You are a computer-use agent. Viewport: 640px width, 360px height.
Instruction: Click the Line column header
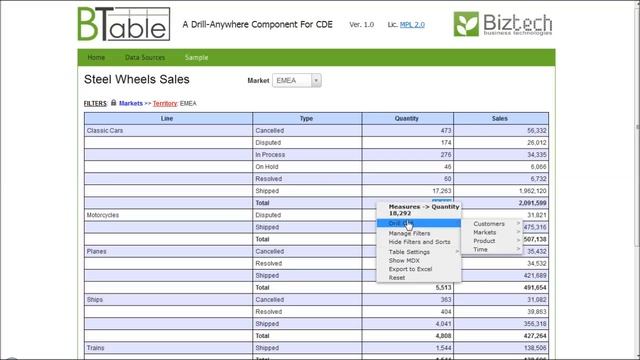click(168, 118)
